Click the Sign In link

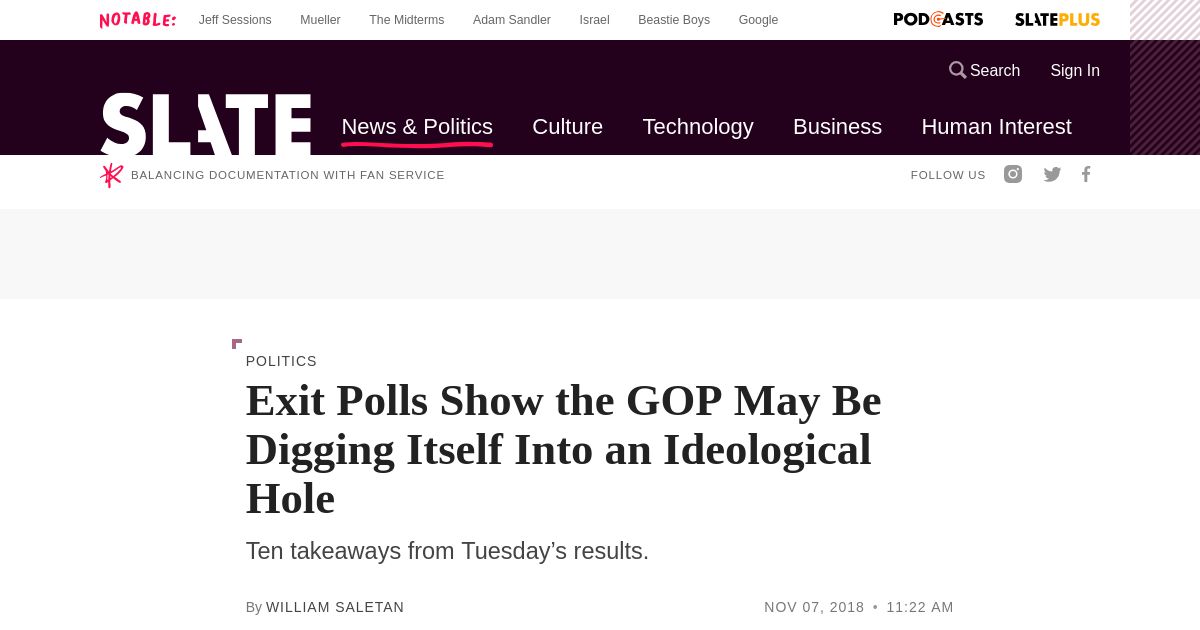(1075, 70)
